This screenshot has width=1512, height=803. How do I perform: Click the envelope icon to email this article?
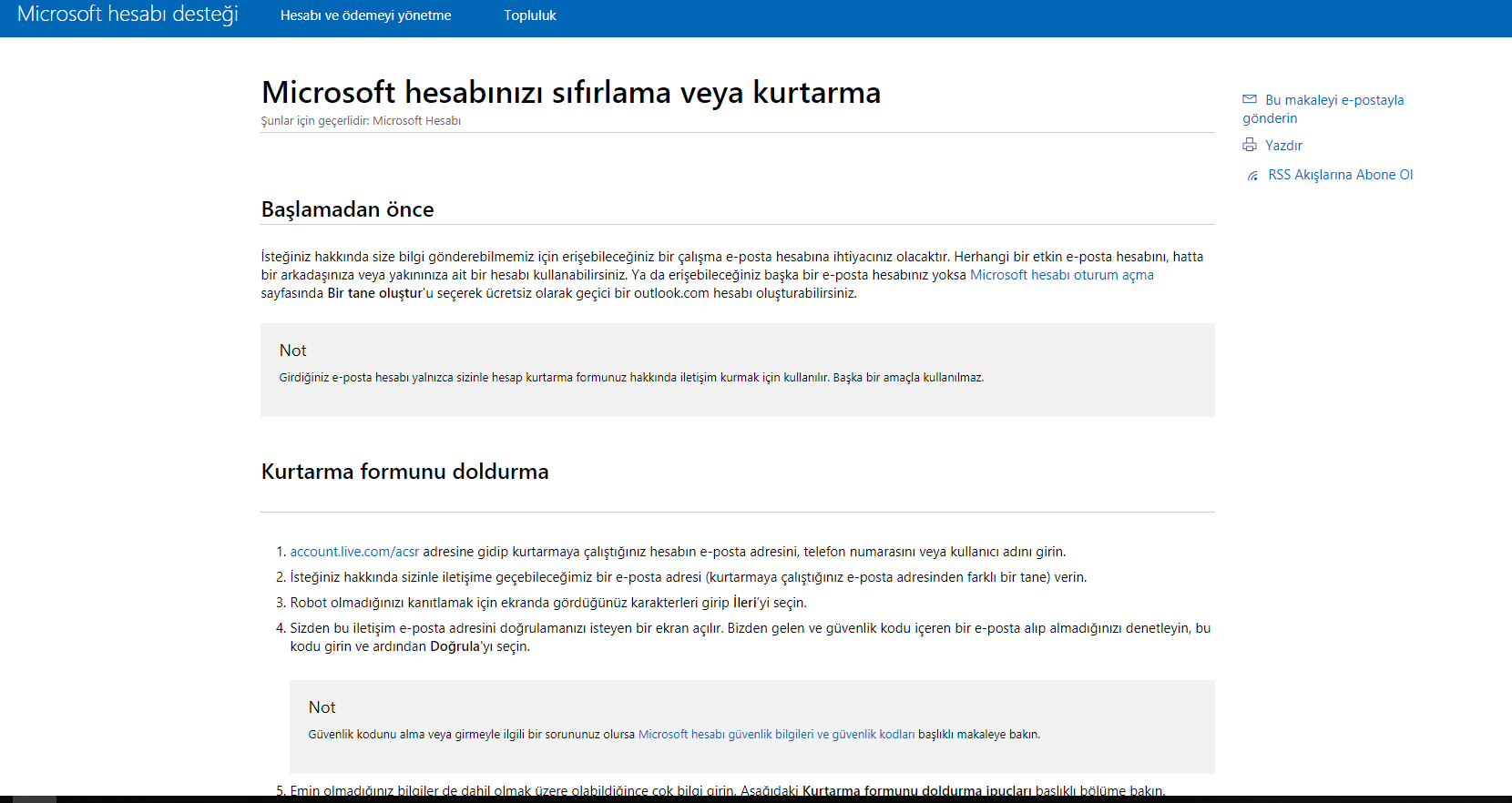(x=1250, y=99)
